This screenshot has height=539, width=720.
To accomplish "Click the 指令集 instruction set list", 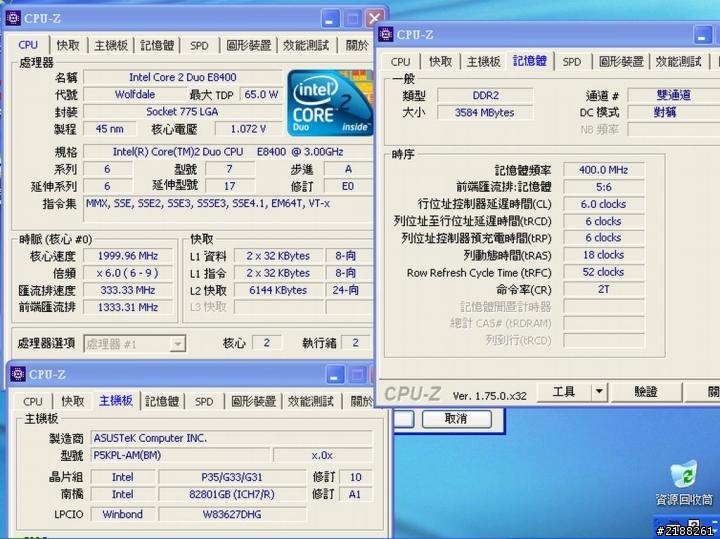I will (228, 209).
